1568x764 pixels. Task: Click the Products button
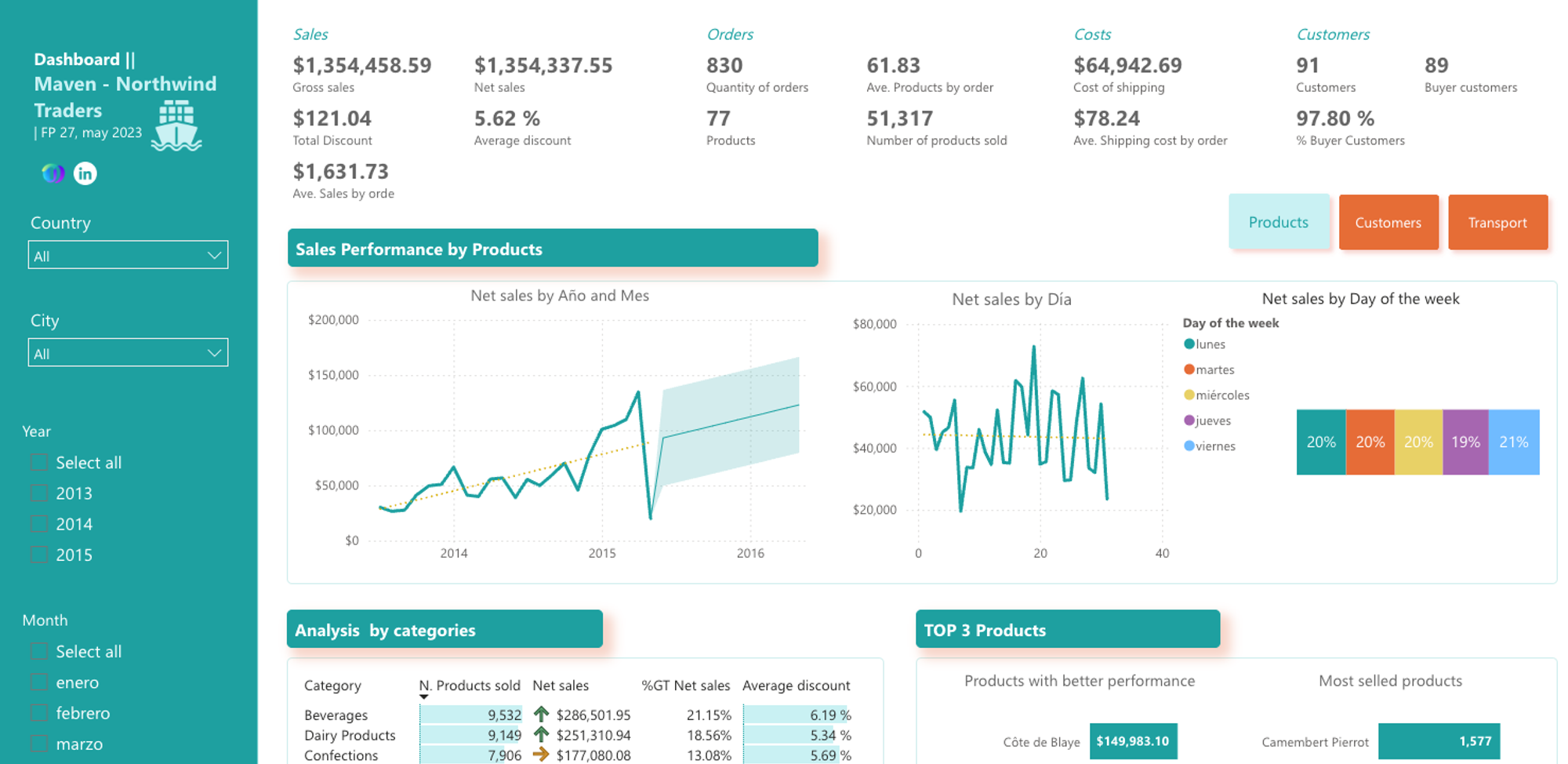pos(1278,222)
